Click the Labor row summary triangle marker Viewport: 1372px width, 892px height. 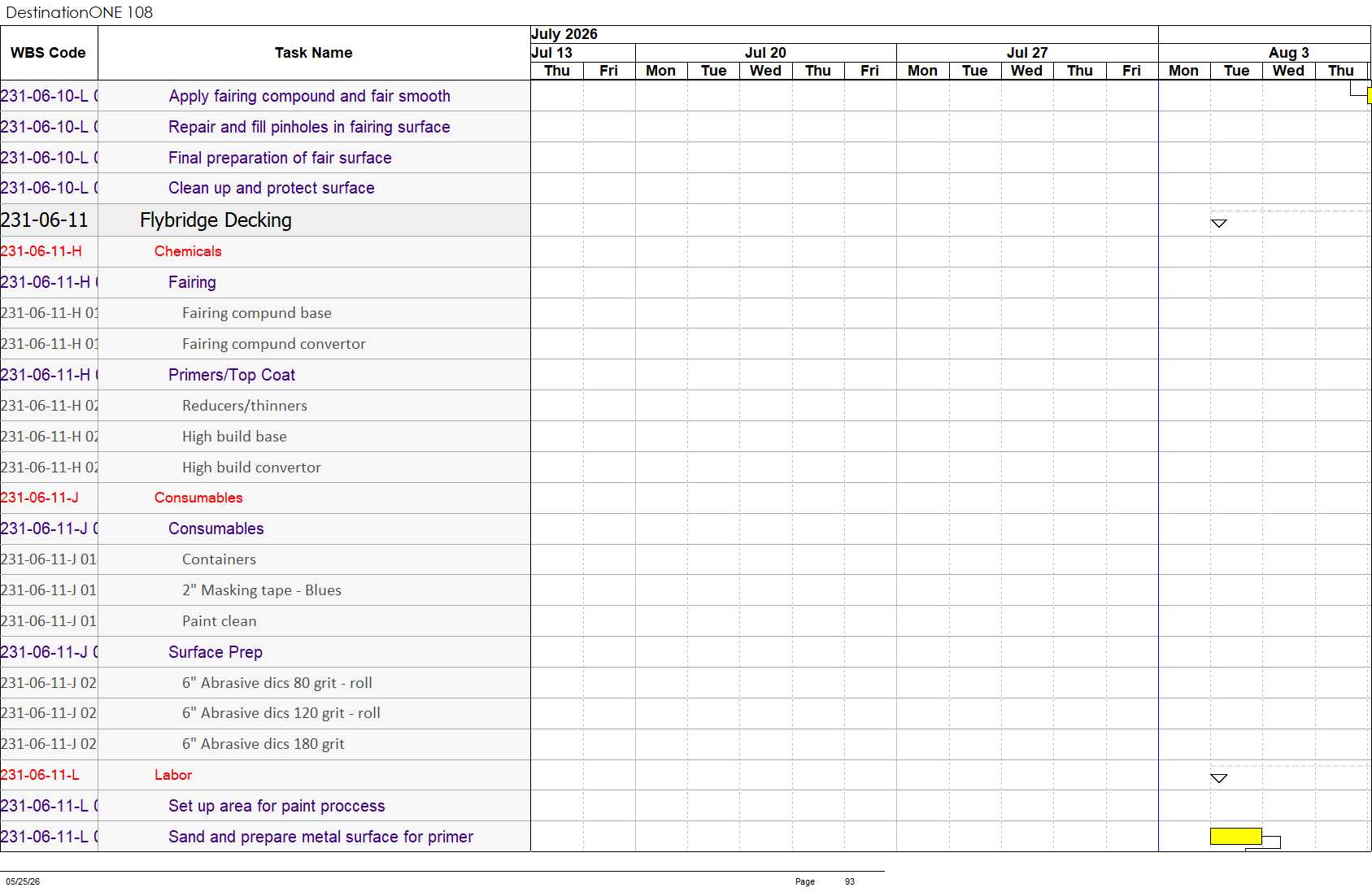click(x=1218, y=778)
